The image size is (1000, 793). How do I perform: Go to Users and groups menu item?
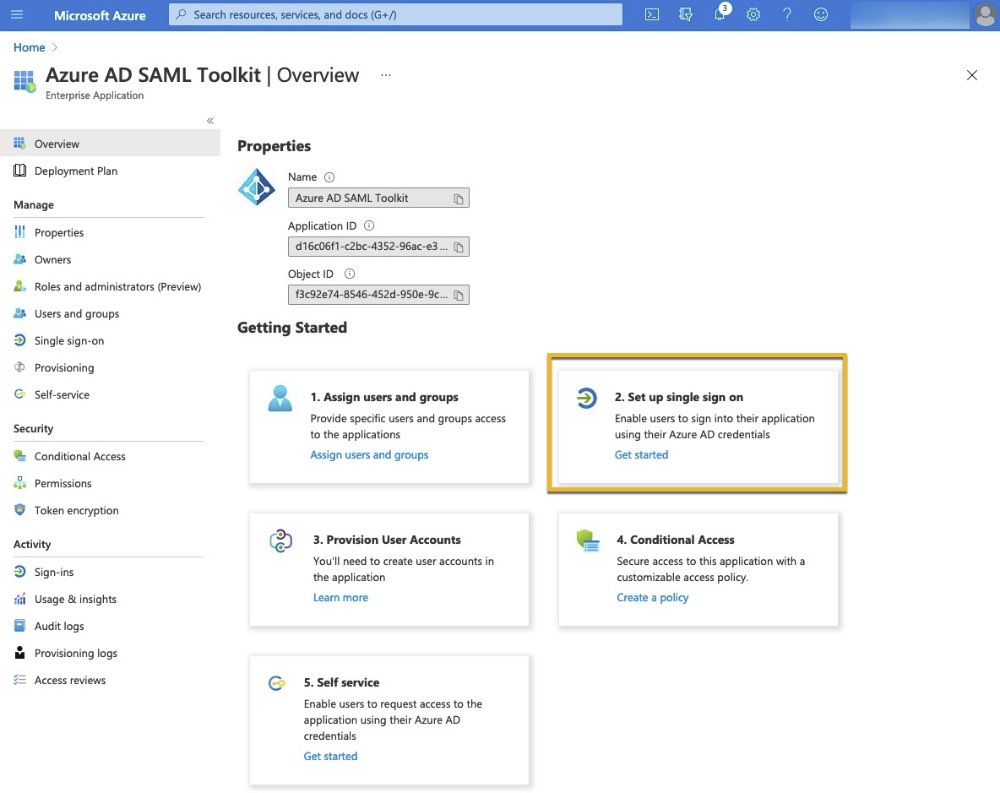click(76, 314)
